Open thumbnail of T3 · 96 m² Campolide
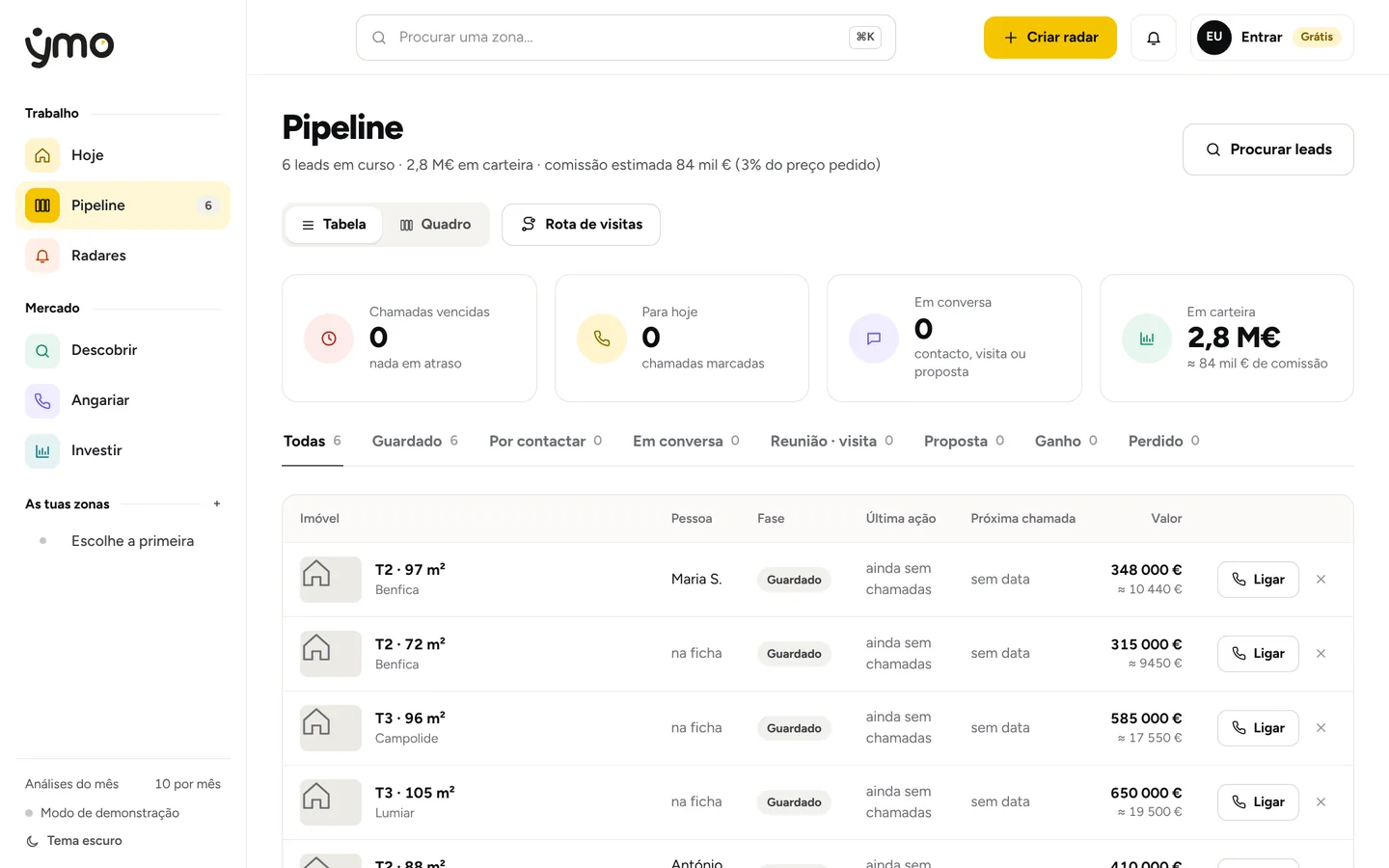The height and width of the screenshot is (868, 1389). click(331, 728)
